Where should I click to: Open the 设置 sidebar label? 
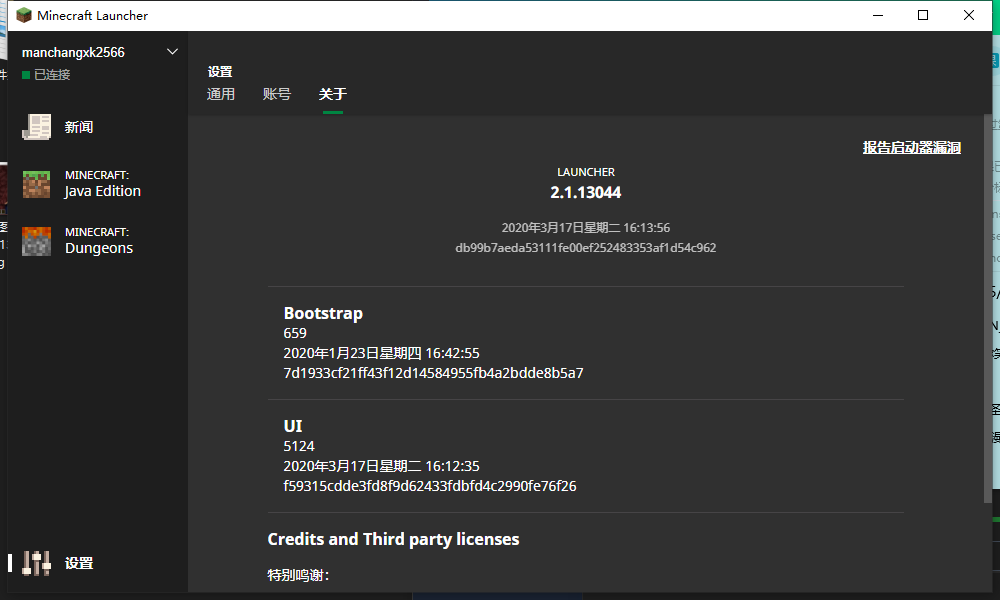(x=78, y=563)
